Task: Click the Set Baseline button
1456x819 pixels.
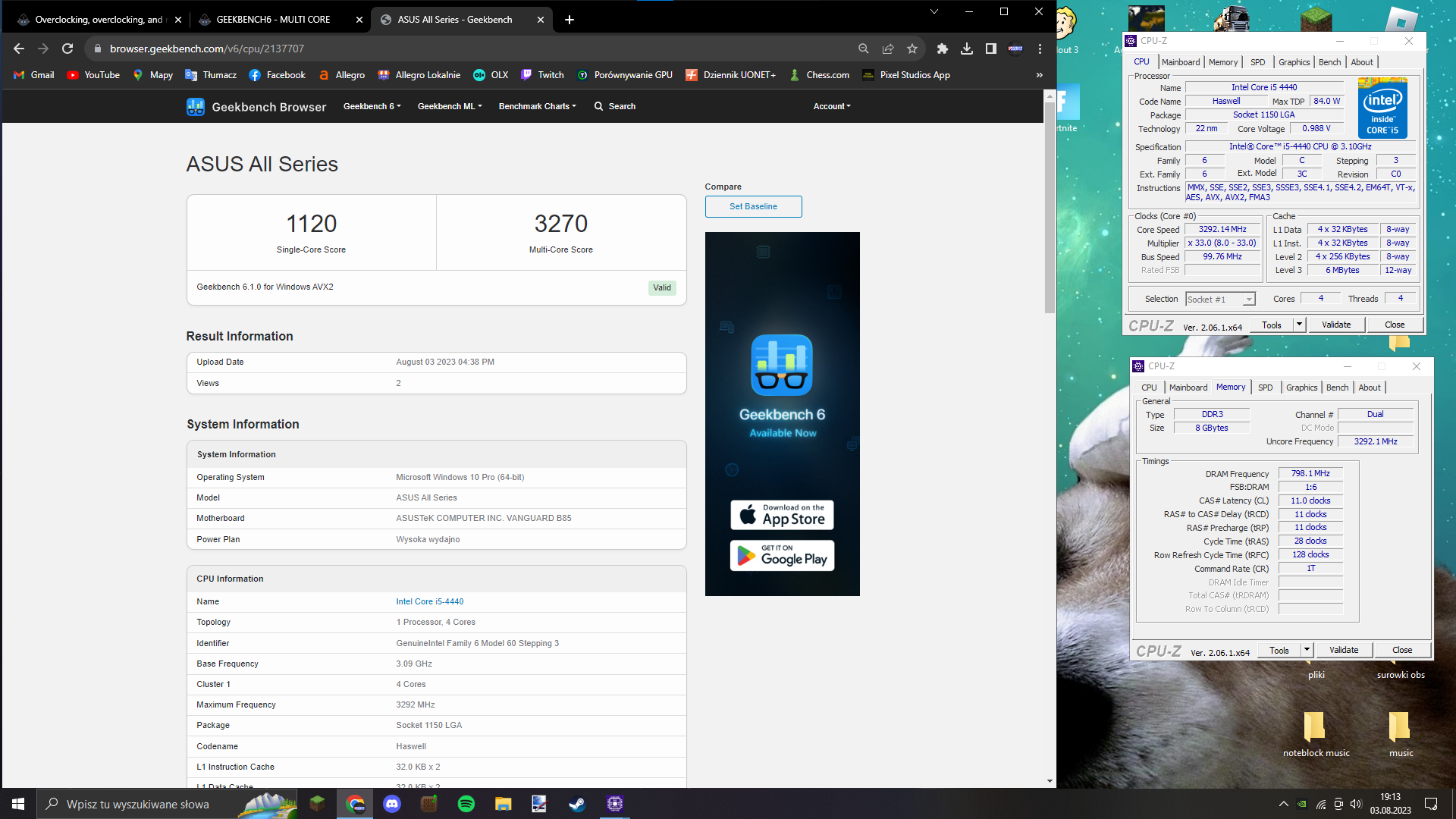Action: [x=753, y=206]
